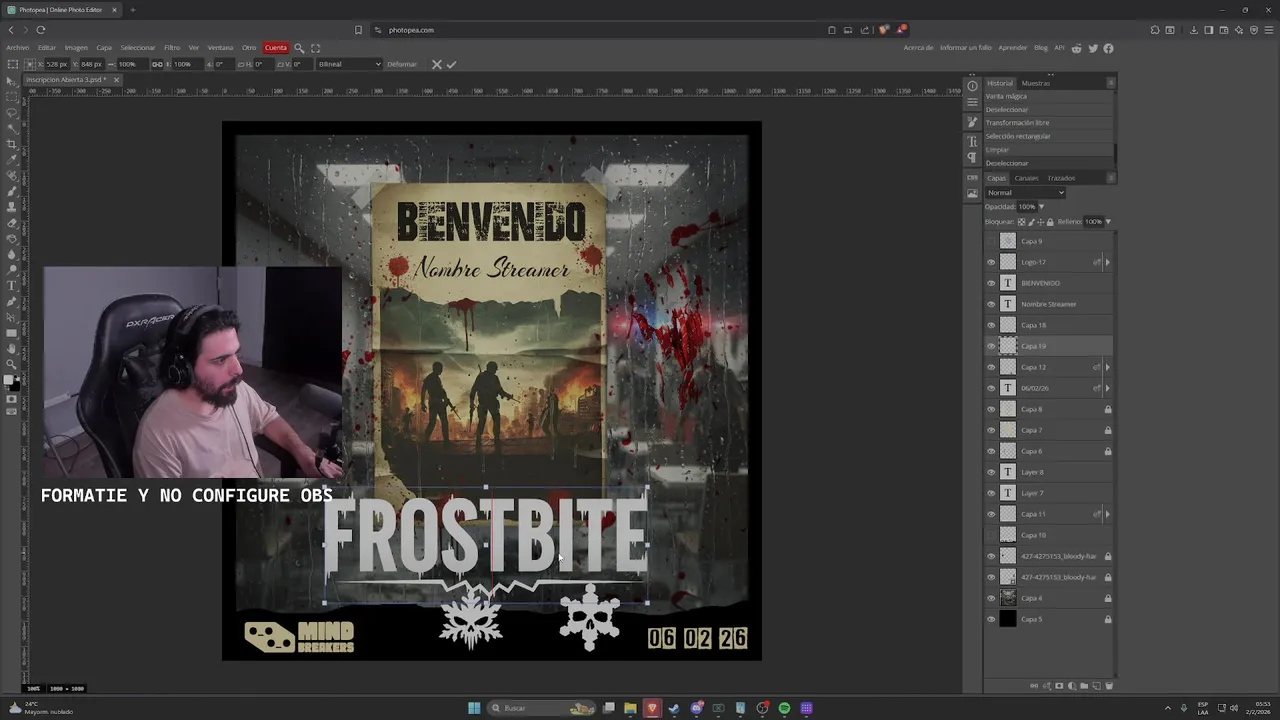Select Transformación libre history step

tap(1017, 123)
